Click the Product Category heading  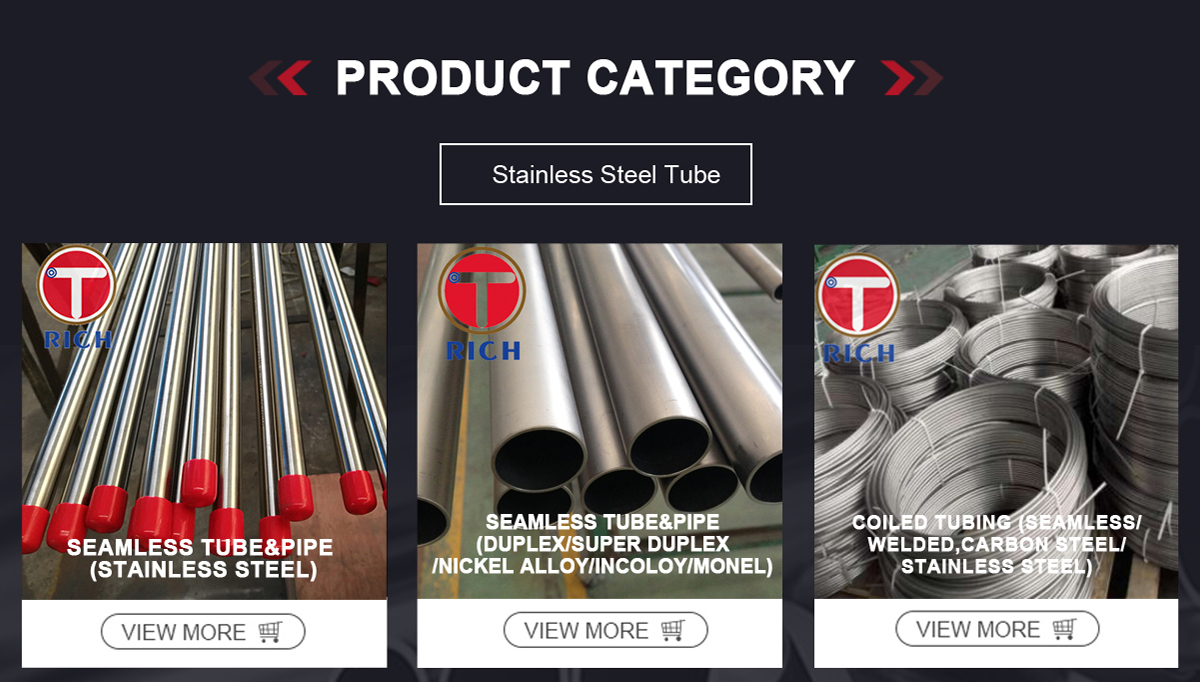(595, 77)
